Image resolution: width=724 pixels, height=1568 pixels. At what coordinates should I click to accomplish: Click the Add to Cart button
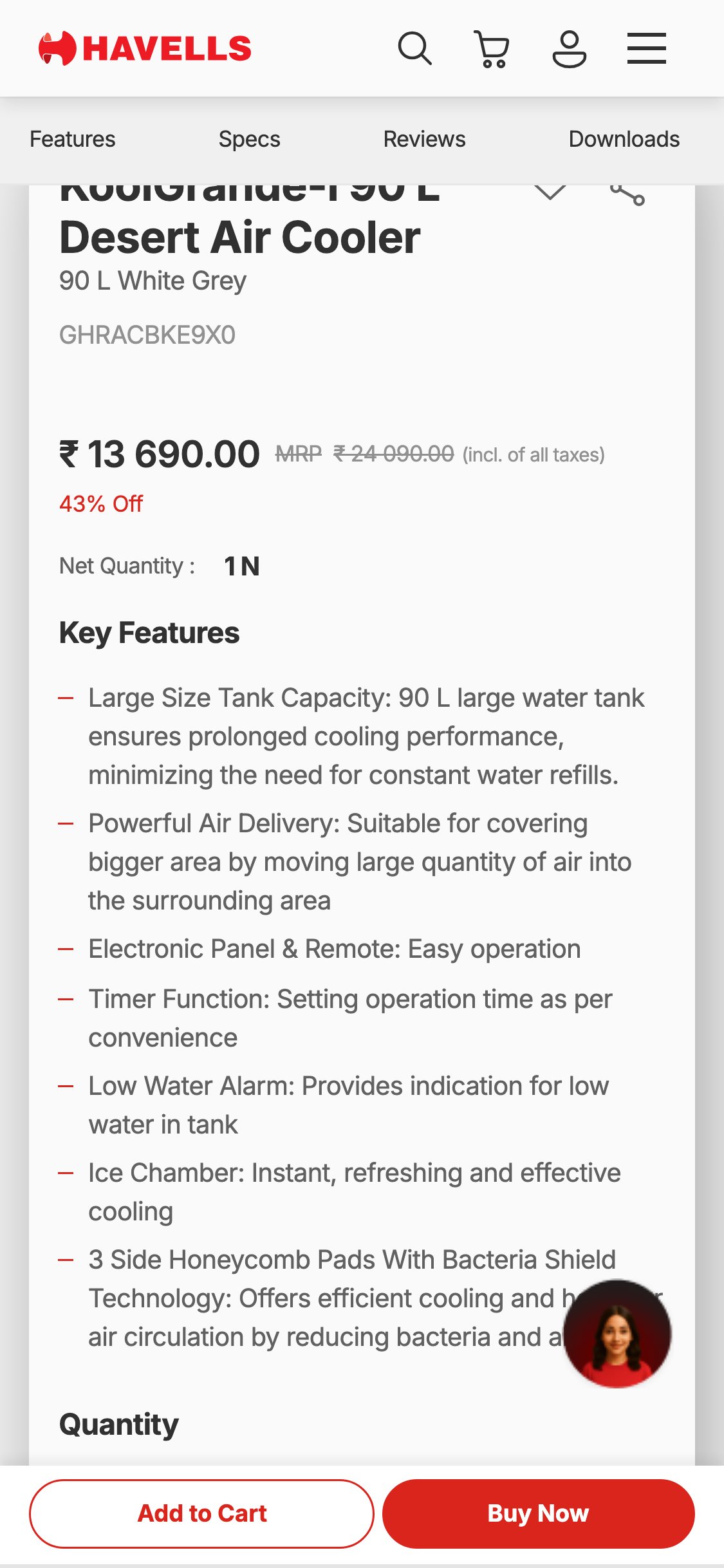201,1513
